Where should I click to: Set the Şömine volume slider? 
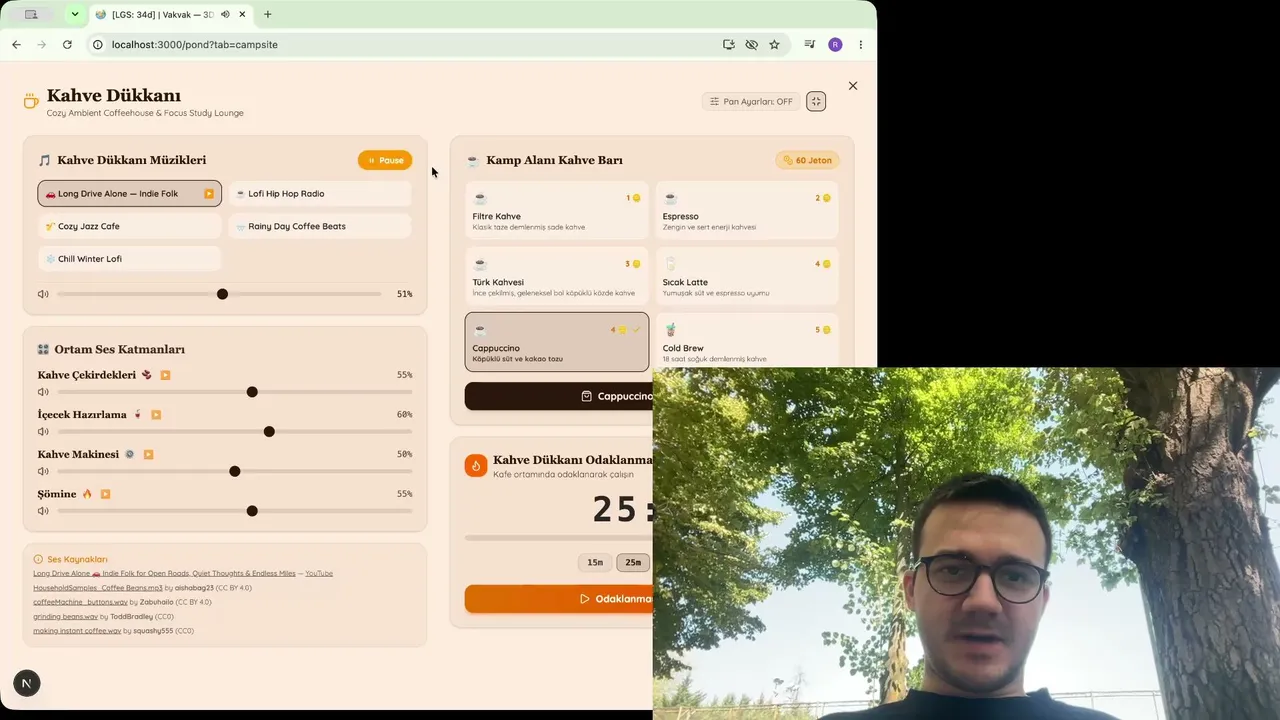[235, 511]
